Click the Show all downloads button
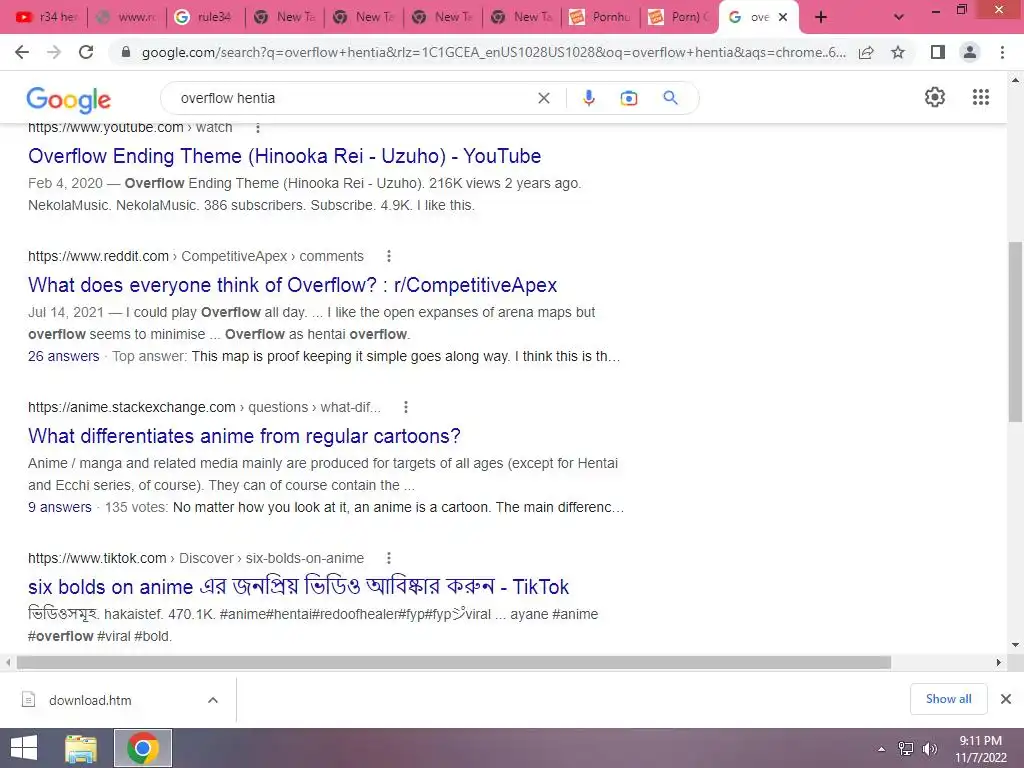 (x=948, y=699)
